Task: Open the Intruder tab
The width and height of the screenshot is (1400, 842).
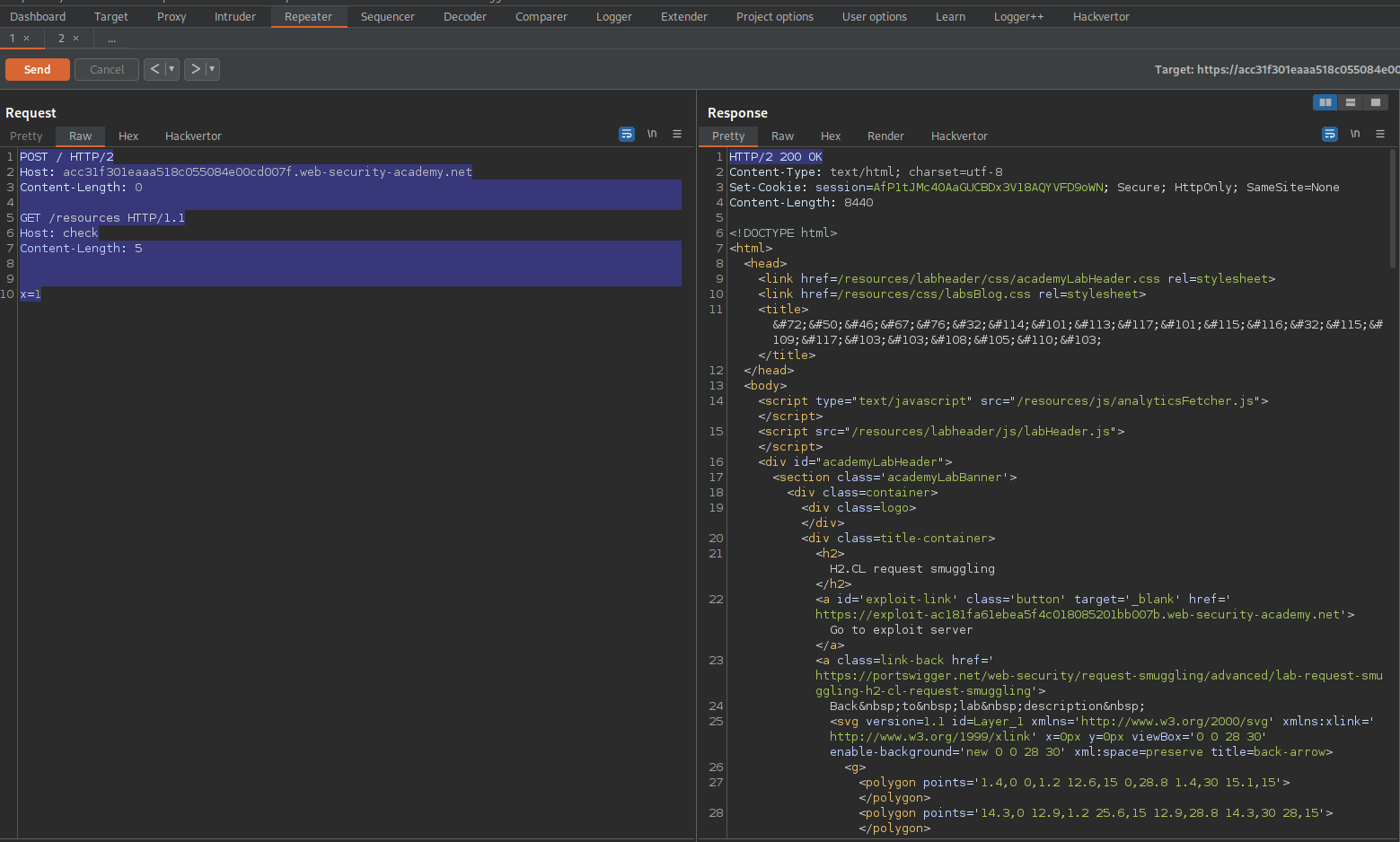Action: pos(235,16)
